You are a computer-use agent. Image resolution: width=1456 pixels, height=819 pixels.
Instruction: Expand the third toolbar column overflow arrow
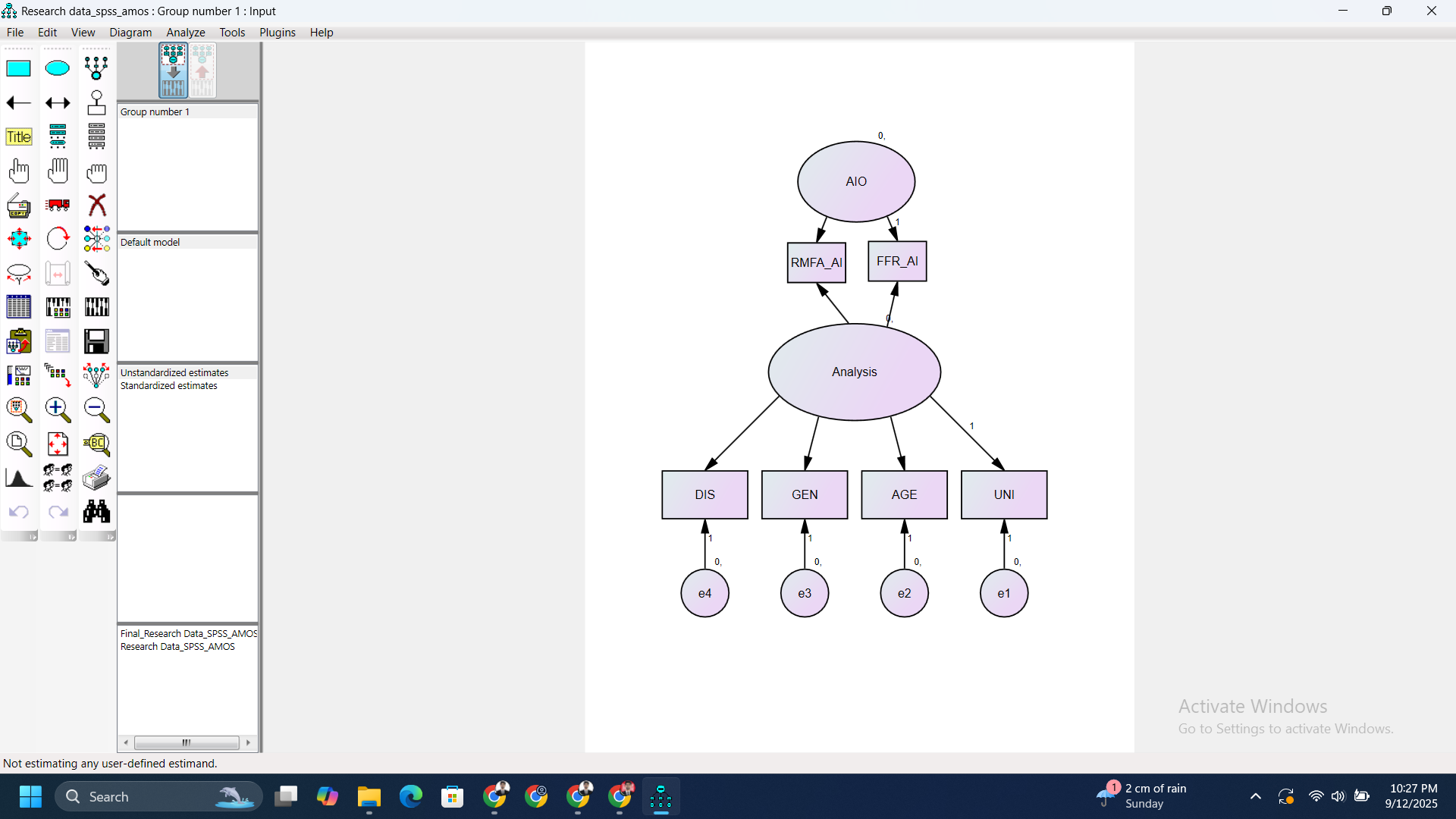pyautogui.click(x=110, y=537)
